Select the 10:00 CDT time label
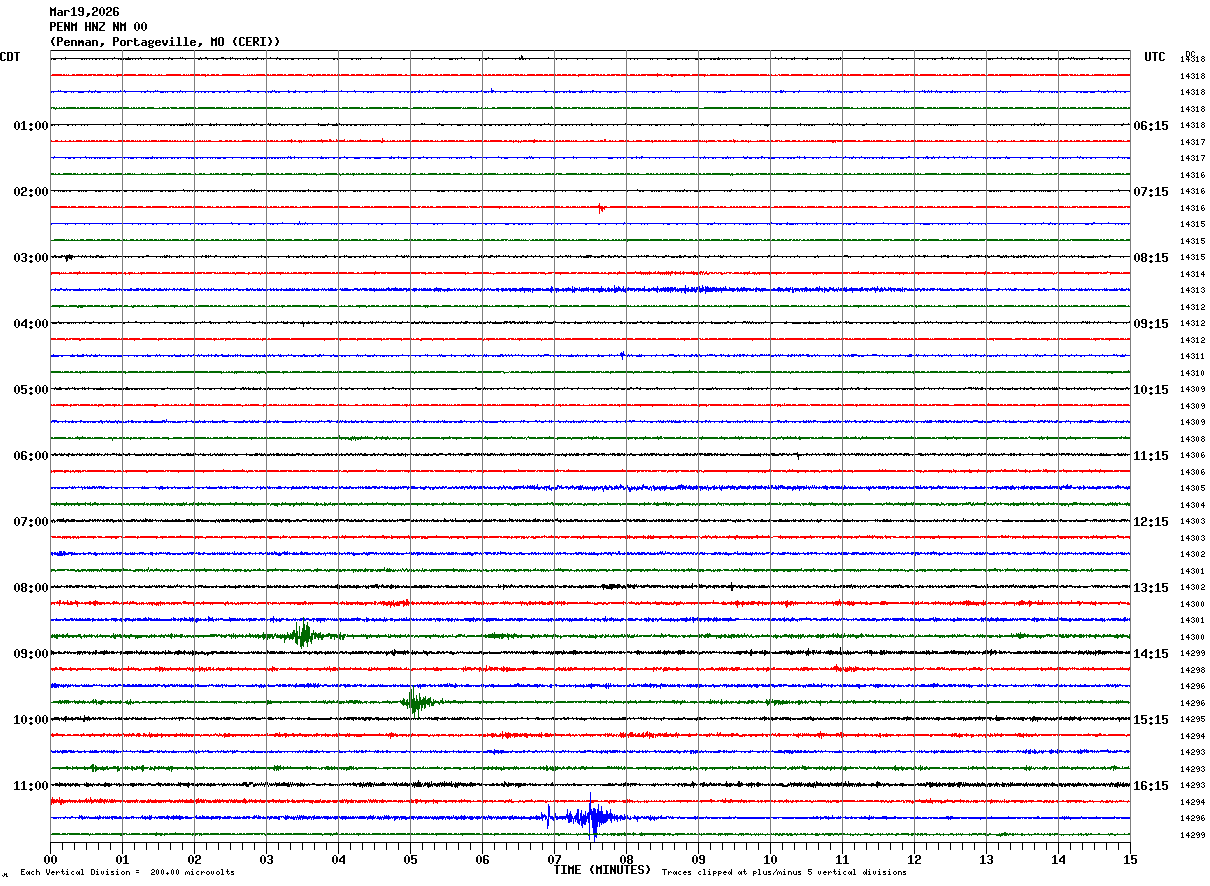1210x886 pixels. tap(31, 720)
